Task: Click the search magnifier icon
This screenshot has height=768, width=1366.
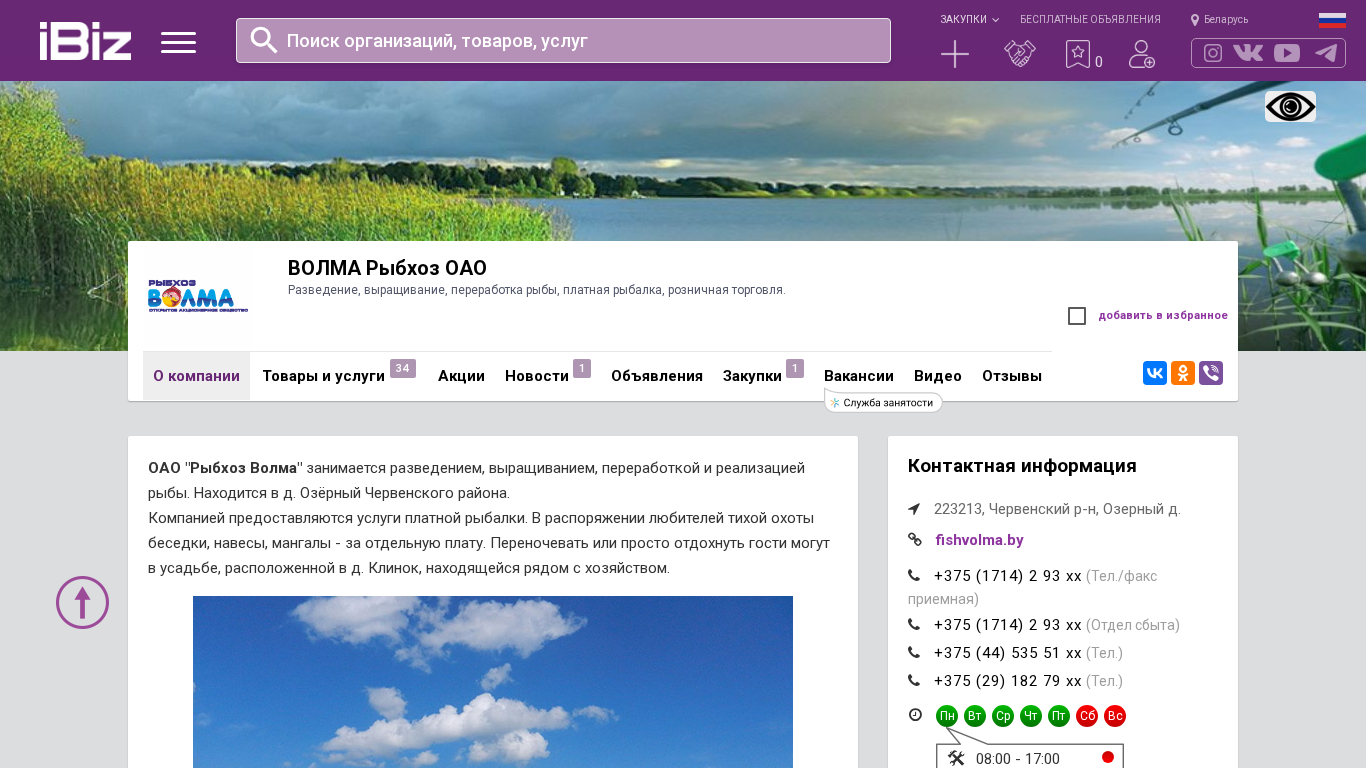Action: click(x=264, y=40)
